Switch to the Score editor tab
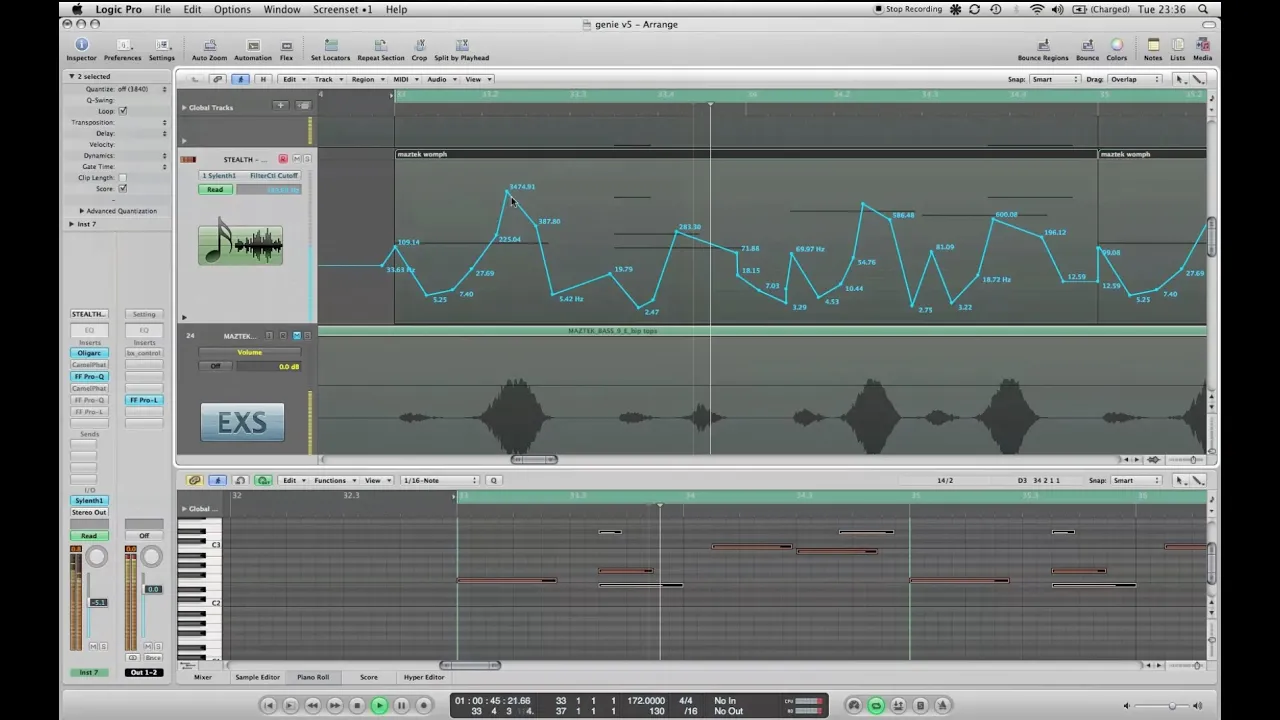The image size is (1280, 720). click(x=369, y=677)
